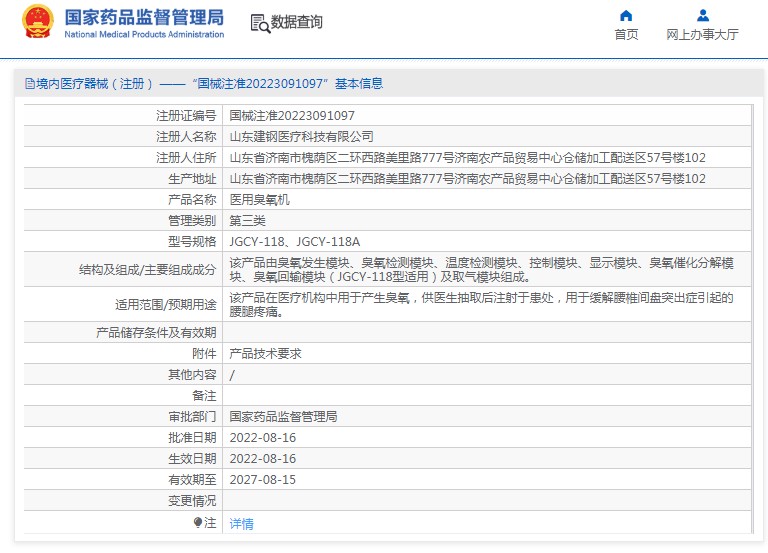Click the 注册证编号 row label
Viewport: 768px width, 553px height.
pyautogui.click(x=186, y=116)
